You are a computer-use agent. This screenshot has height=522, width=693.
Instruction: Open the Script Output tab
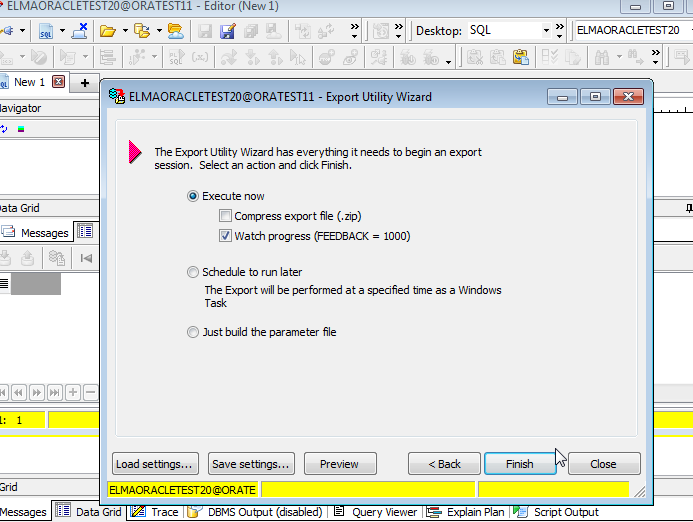coord(558,512)
